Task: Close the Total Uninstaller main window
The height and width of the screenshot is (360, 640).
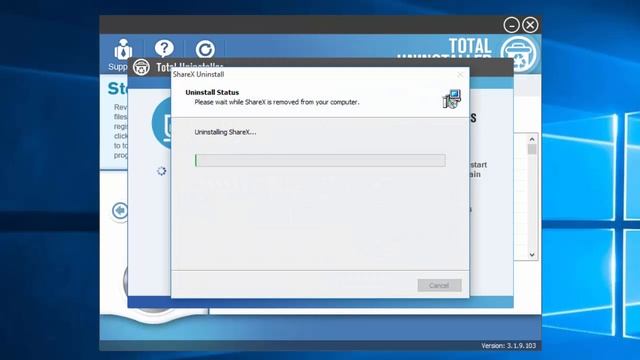Action: (x=530, y=25)
